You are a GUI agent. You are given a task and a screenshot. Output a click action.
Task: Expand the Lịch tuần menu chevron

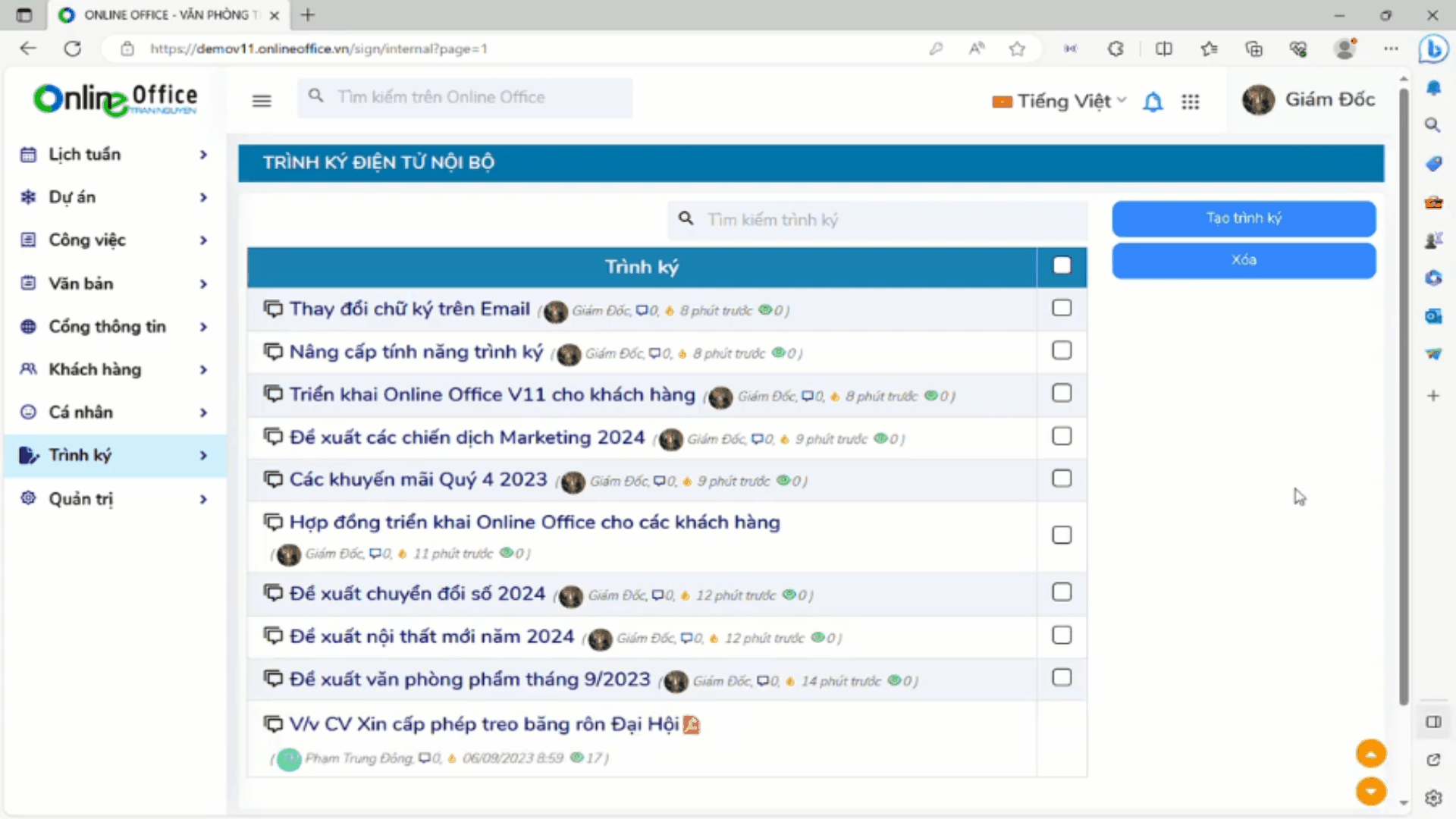pyautogui.click(x=203, y=155)
